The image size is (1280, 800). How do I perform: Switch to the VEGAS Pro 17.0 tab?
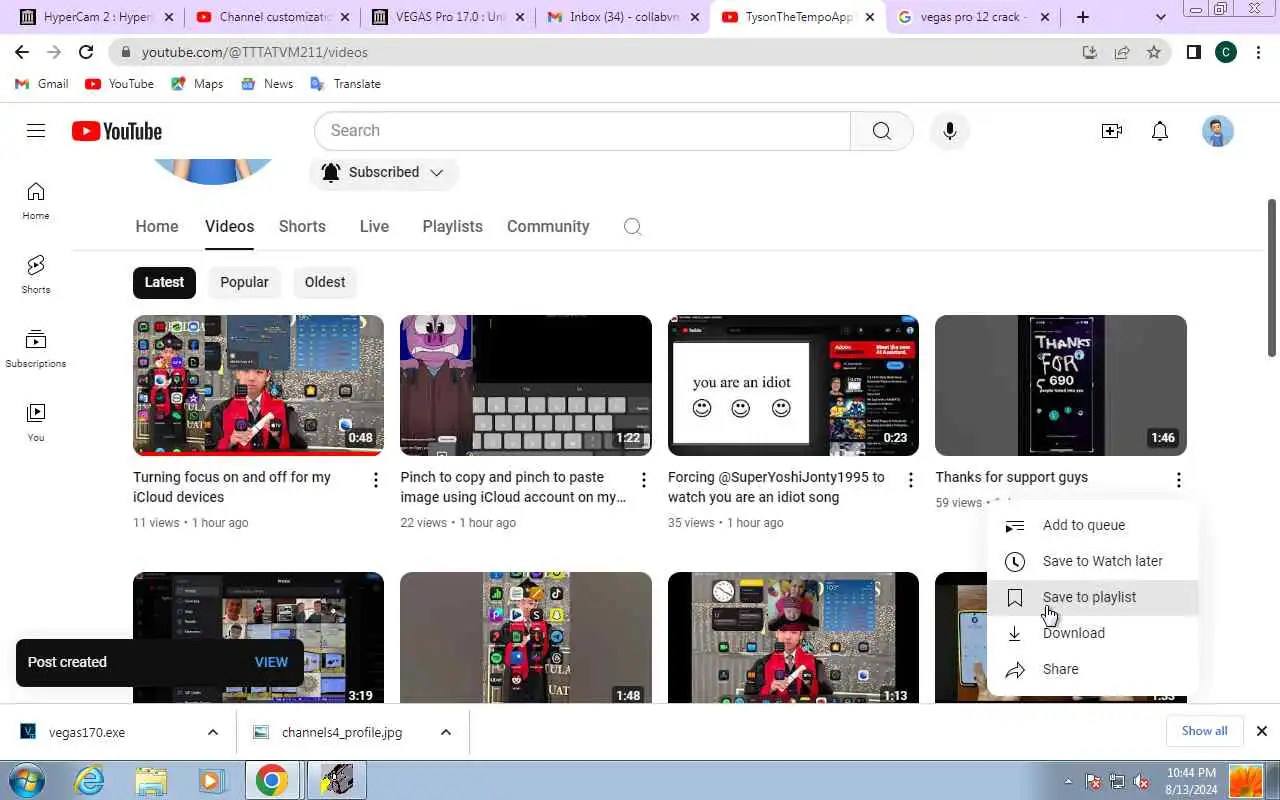pos(448,17)
